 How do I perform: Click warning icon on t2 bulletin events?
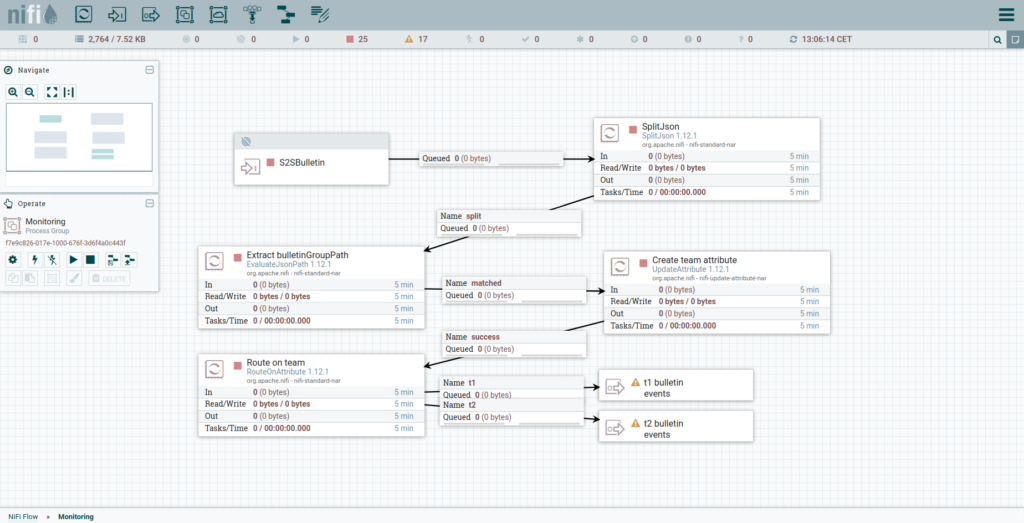pos(635,424)
